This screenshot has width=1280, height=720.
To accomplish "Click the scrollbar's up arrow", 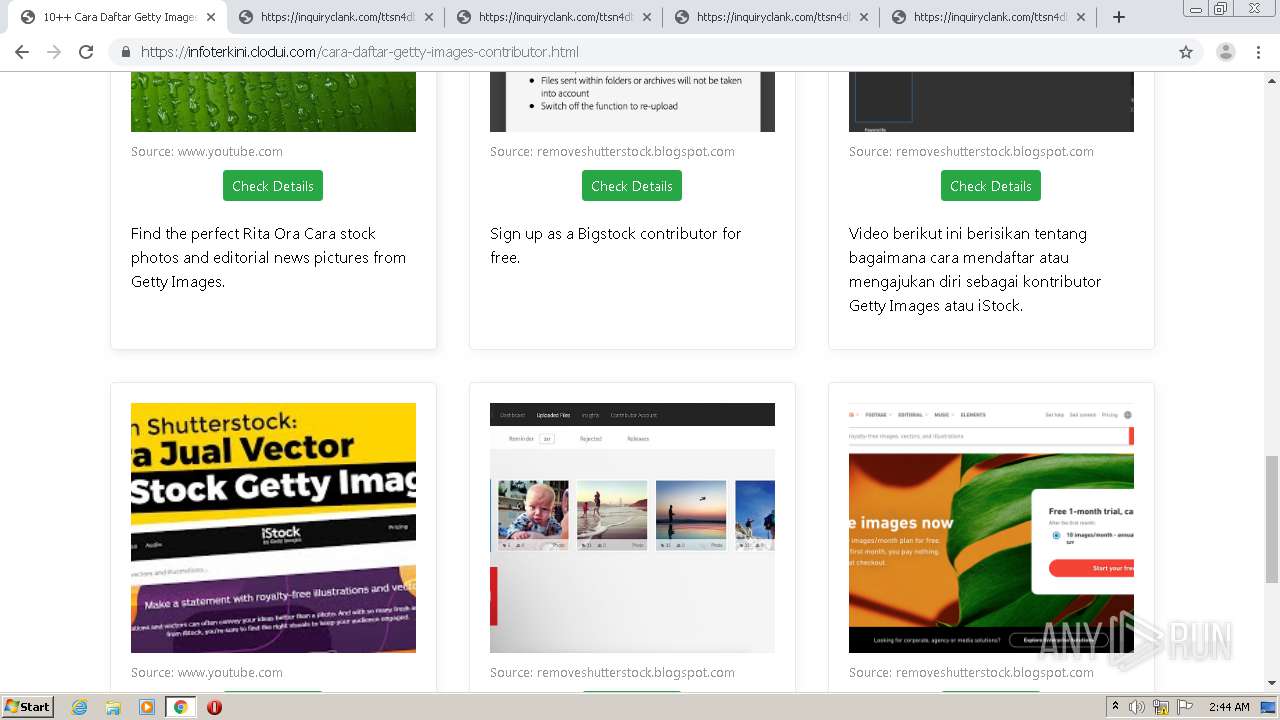I will (x=1272, y=79).
